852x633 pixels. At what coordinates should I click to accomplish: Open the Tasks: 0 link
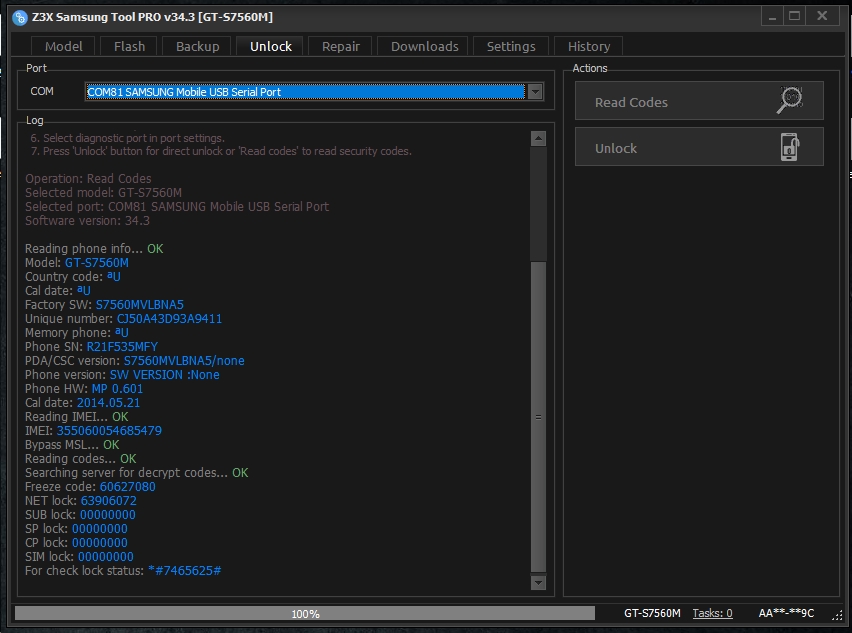point(712,613)
